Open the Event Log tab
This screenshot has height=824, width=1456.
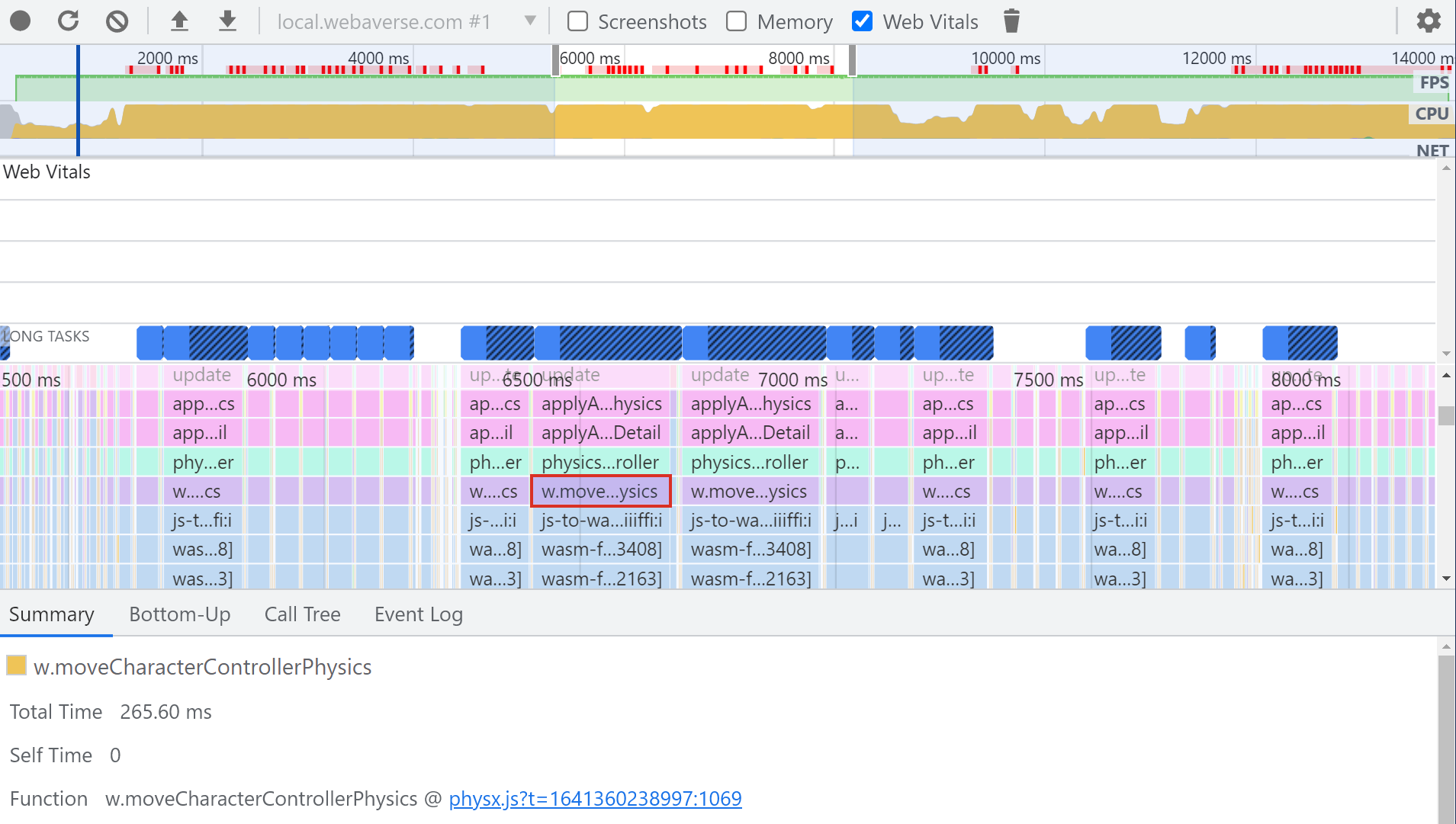(418, 614)
